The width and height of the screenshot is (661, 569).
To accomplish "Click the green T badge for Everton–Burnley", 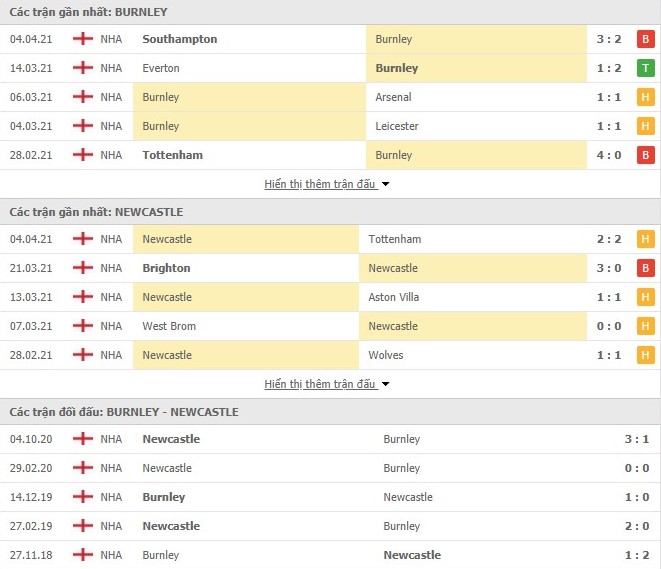I will click(x=646, y=68).
